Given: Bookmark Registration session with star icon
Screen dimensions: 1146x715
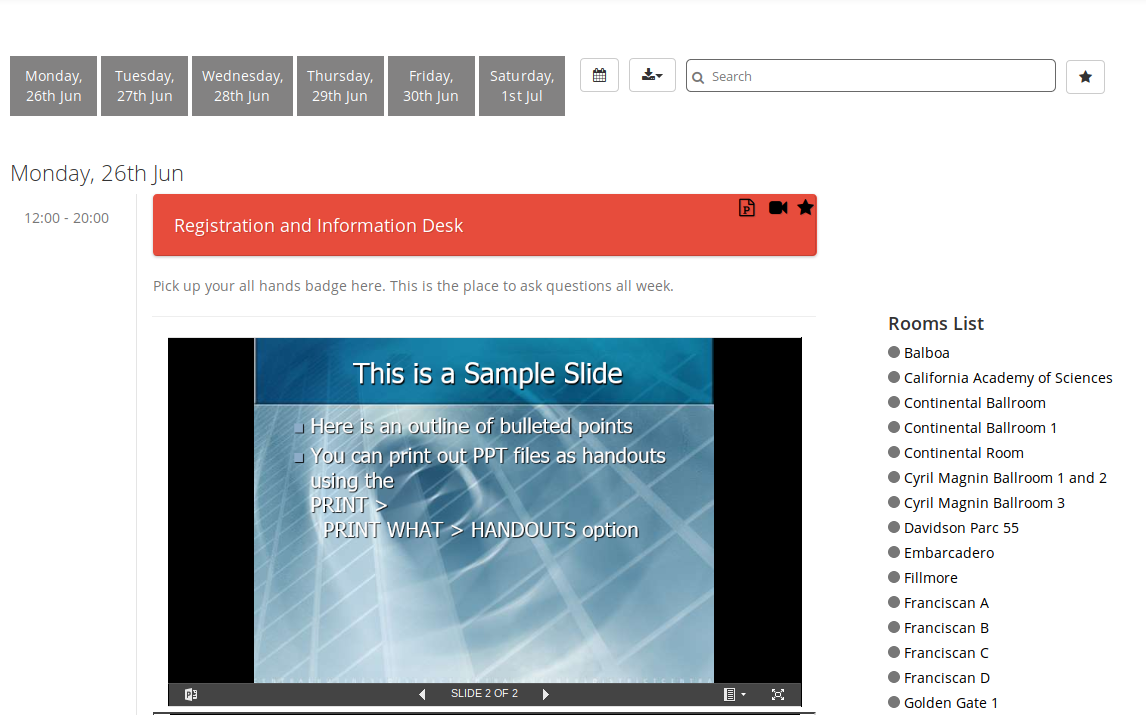Looking at the screenshot, I should coord(805,208).
